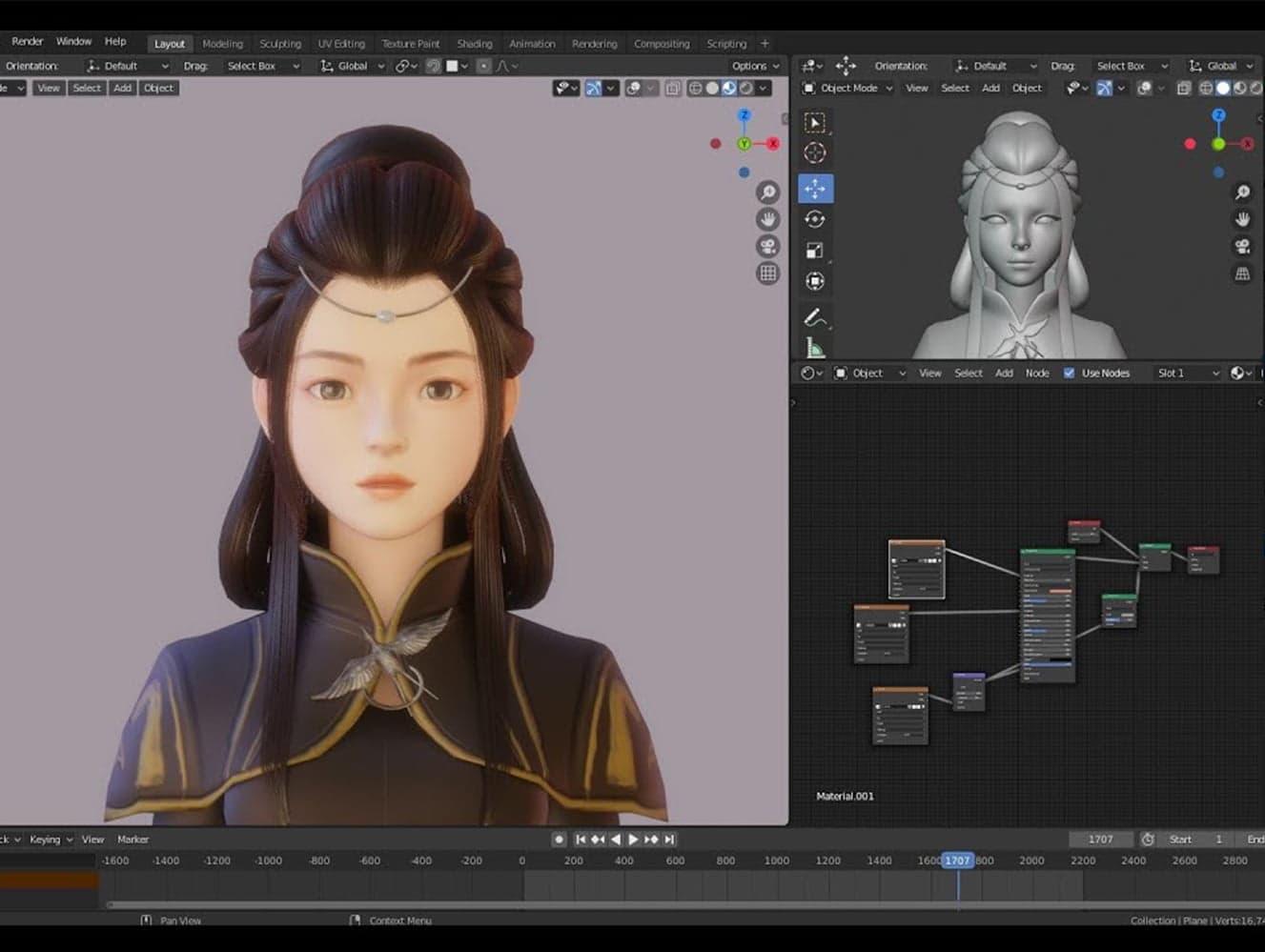Open the Options dropdown in the viewport header
Screen dimensions: 1265x952
(x=752, y=66)
